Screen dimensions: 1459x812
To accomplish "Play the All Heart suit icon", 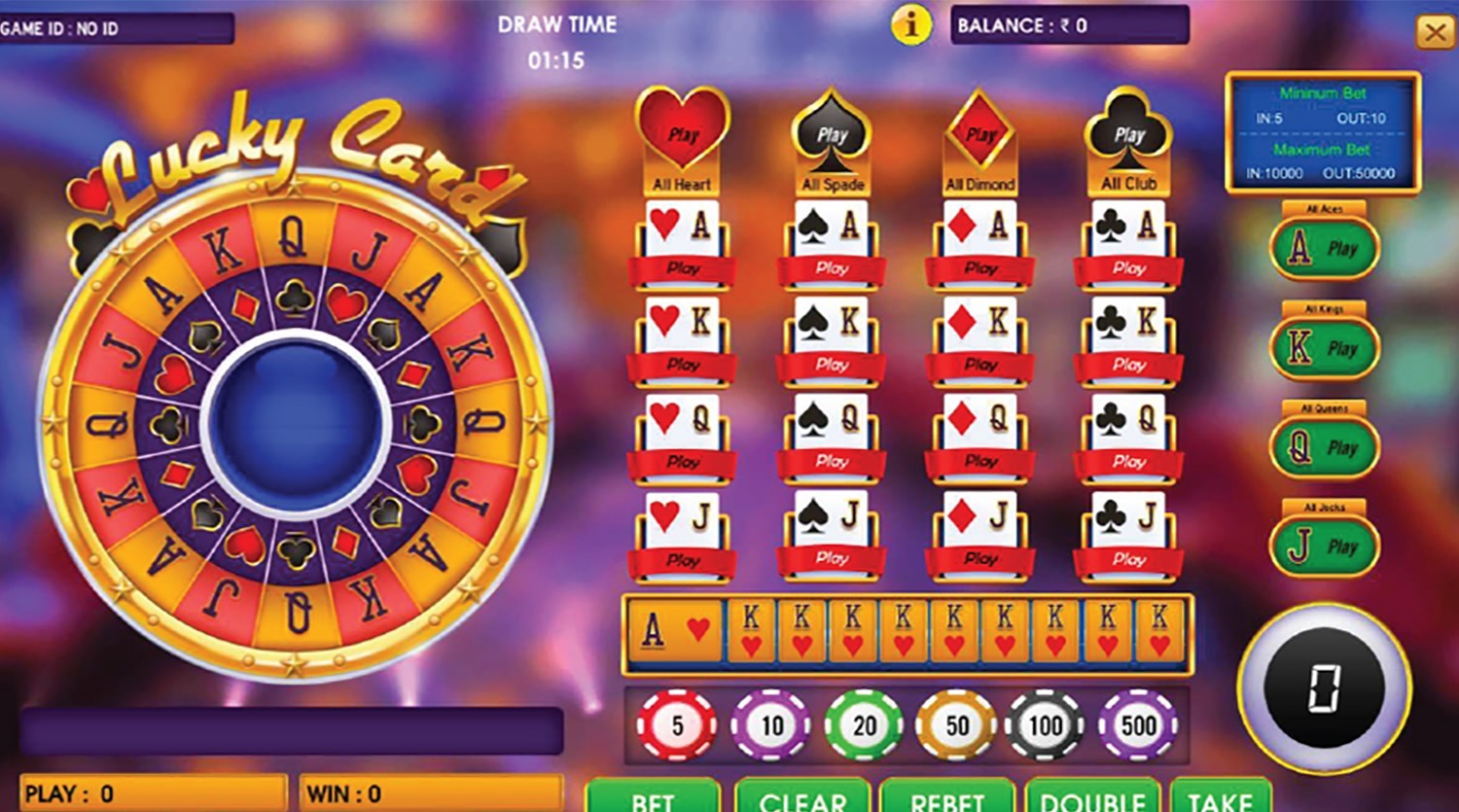I will [682, 131].
